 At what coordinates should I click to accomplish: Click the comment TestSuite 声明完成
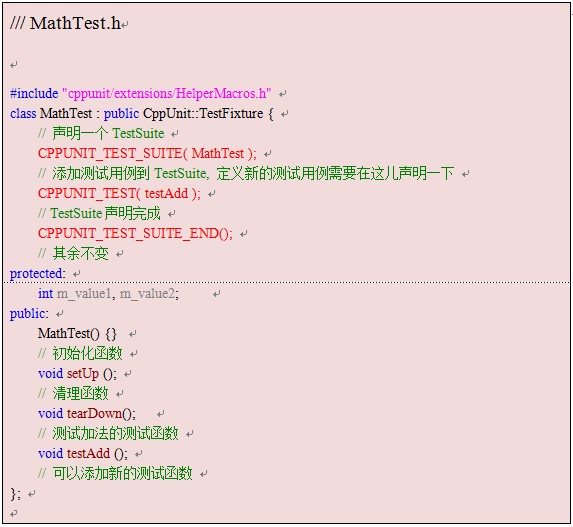[x=99, y=213]
